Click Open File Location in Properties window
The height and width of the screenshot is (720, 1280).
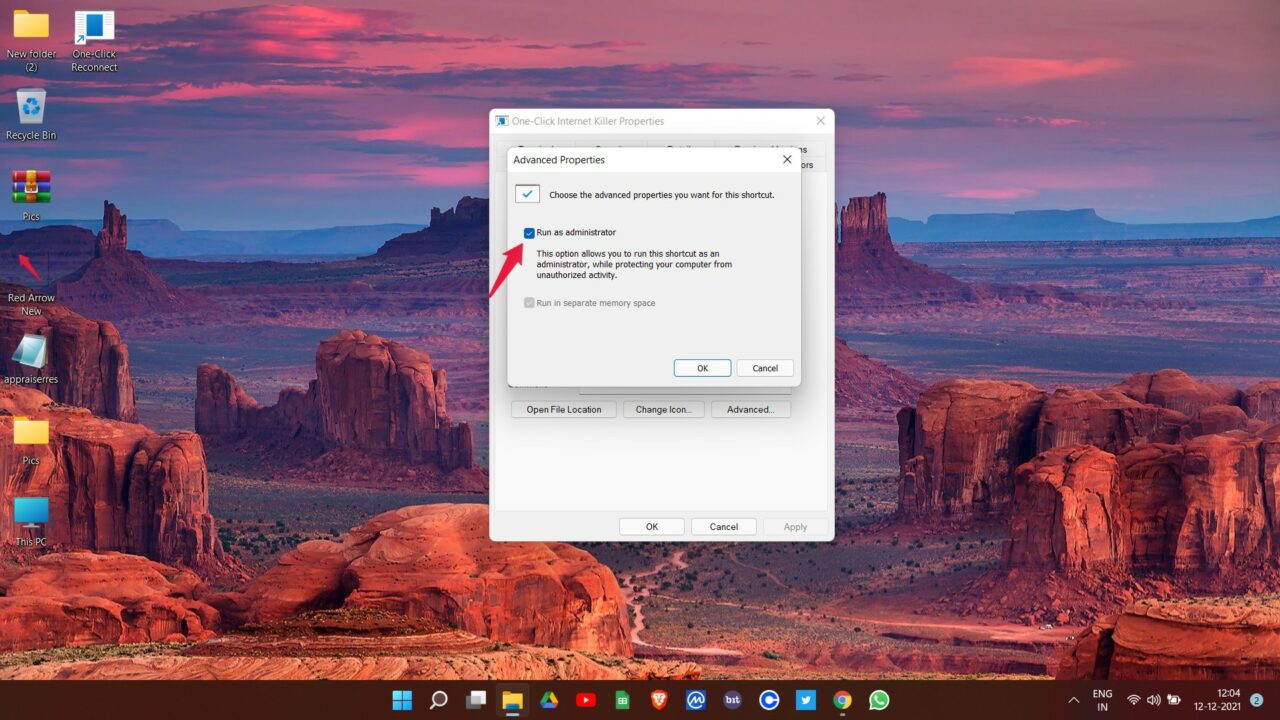pos(564,409)
